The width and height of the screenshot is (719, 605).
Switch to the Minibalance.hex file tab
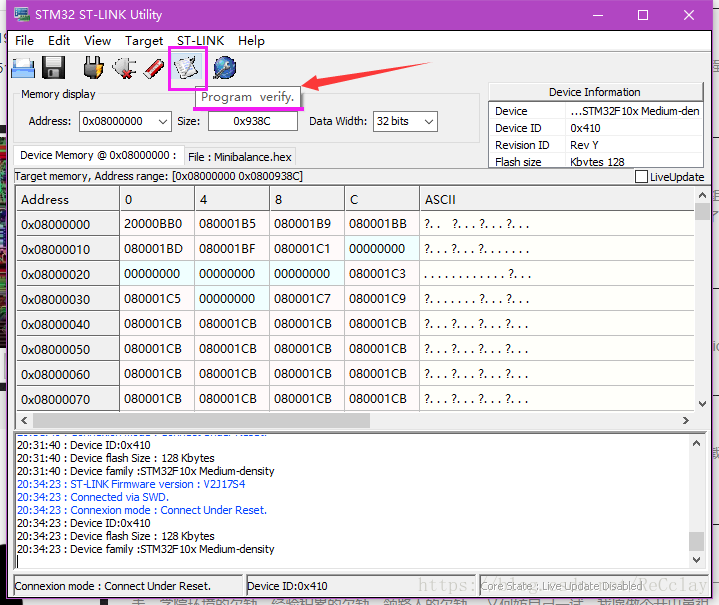click(x=240, y=157)
